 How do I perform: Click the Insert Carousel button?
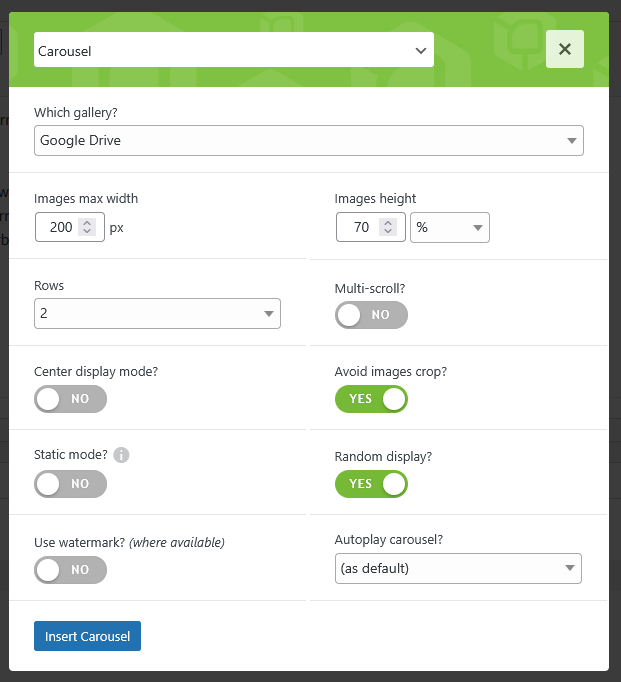[x=87, y=636]
